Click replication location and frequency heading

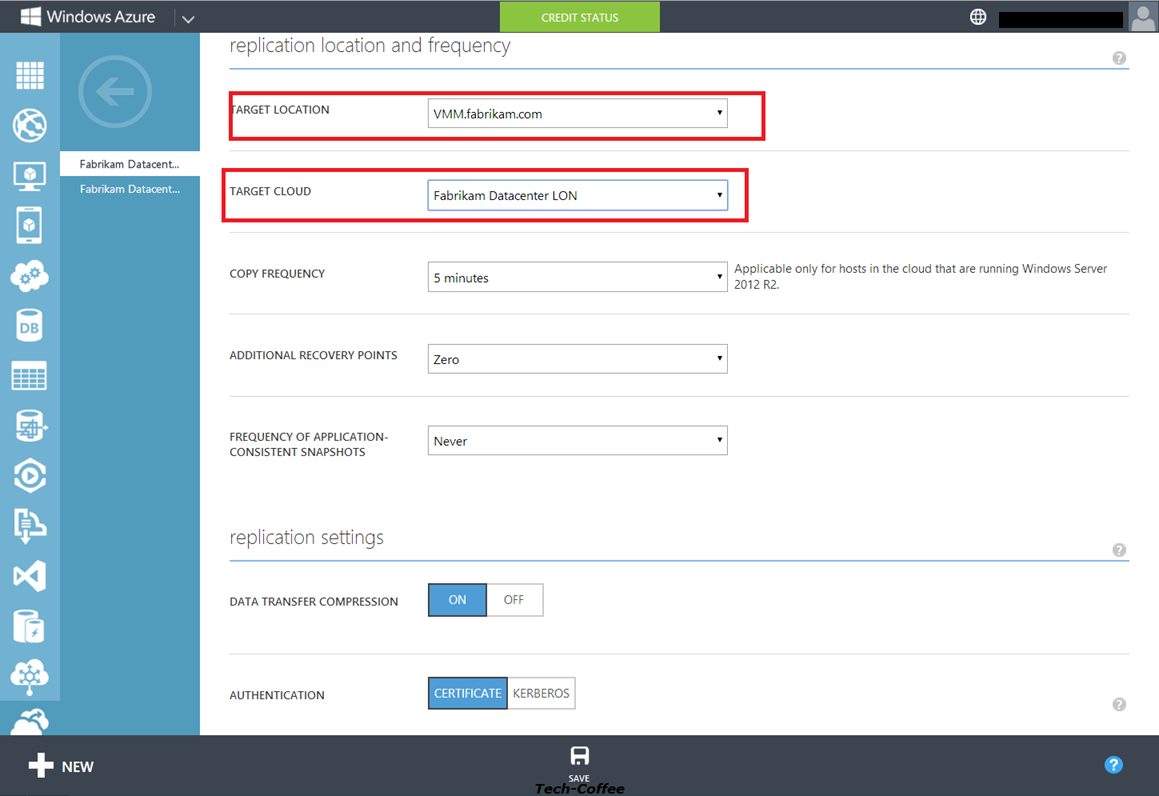370,45
